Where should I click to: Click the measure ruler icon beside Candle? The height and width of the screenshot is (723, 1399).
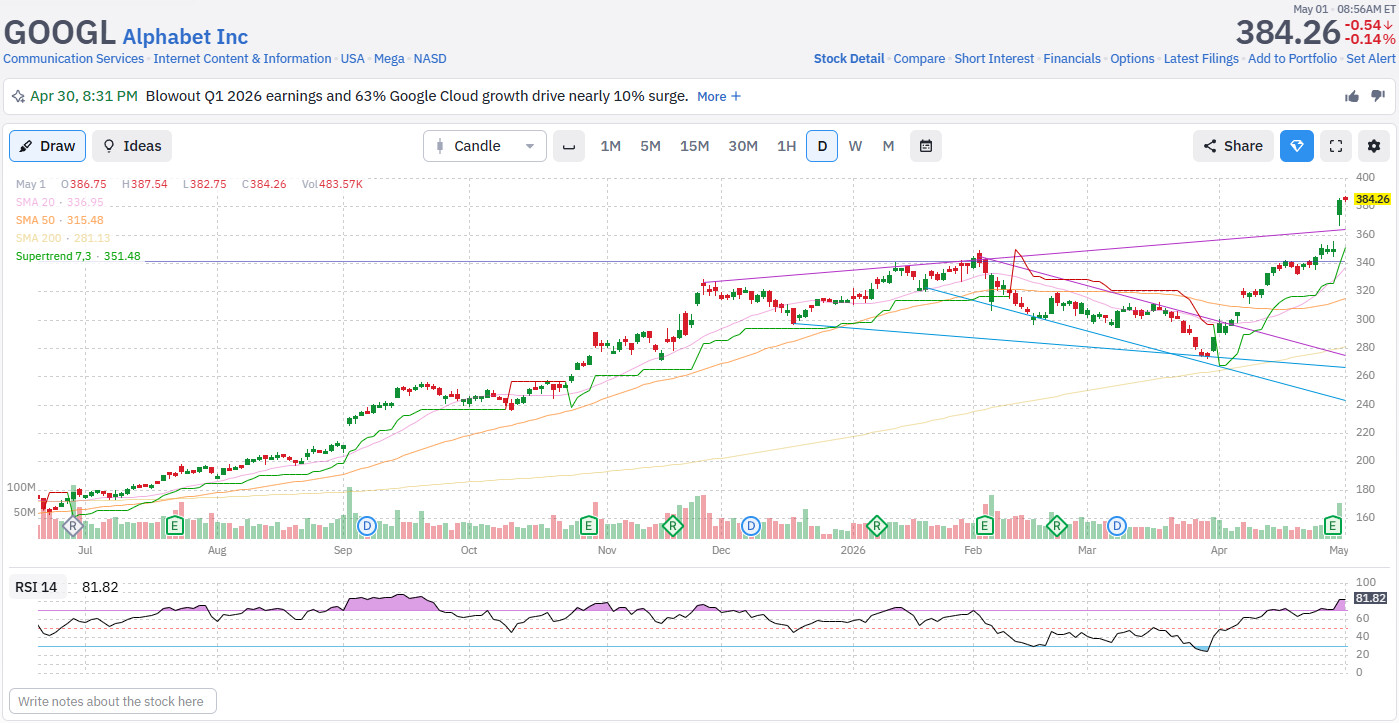click(x=569, y=146)
